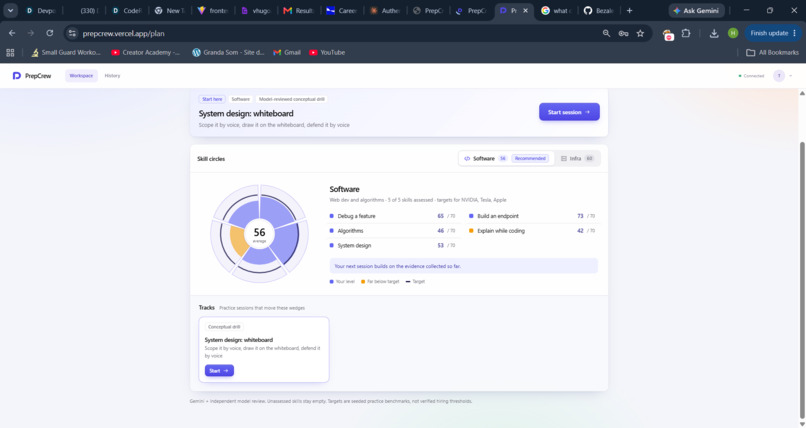The width and height of the screenshot is (806, 428).
Task: Open the Gmail bookmark
Action: pyautogui.click(x=287, y=52)
